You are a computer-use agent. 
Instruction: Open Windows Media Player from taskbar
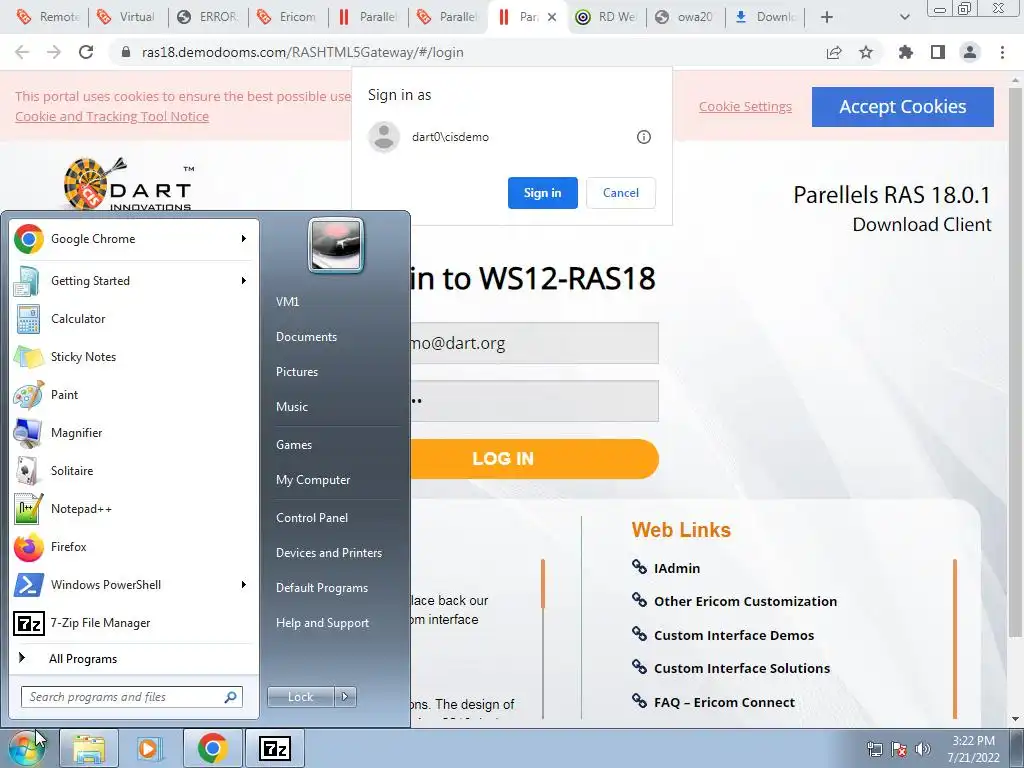pyautogui.click(x=150, y=748)
